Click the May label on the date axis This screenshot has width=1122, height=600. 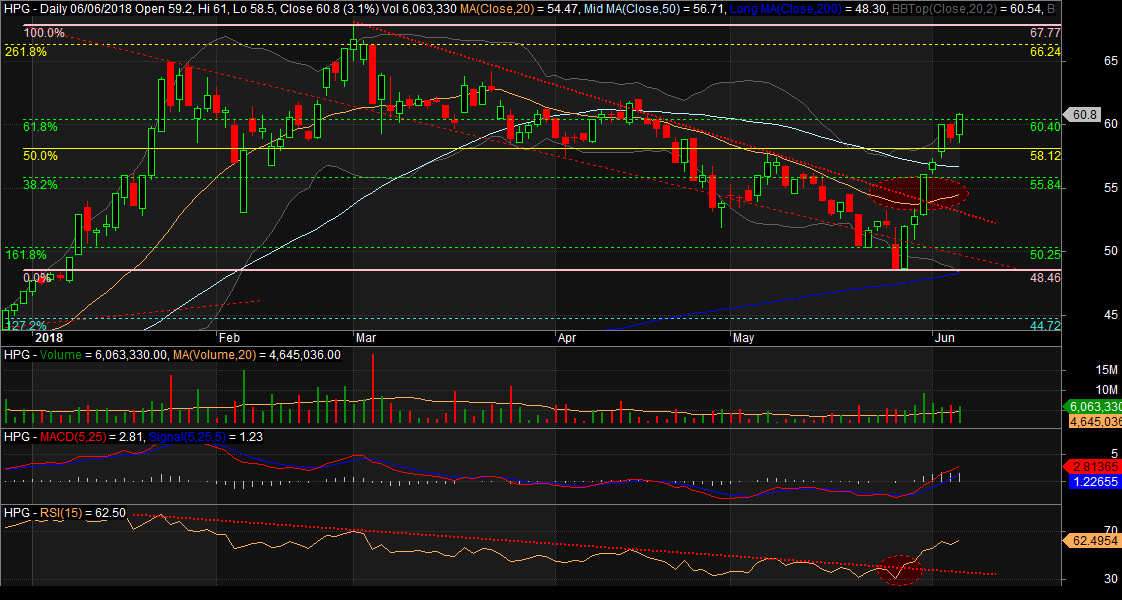tap(743, 338)
